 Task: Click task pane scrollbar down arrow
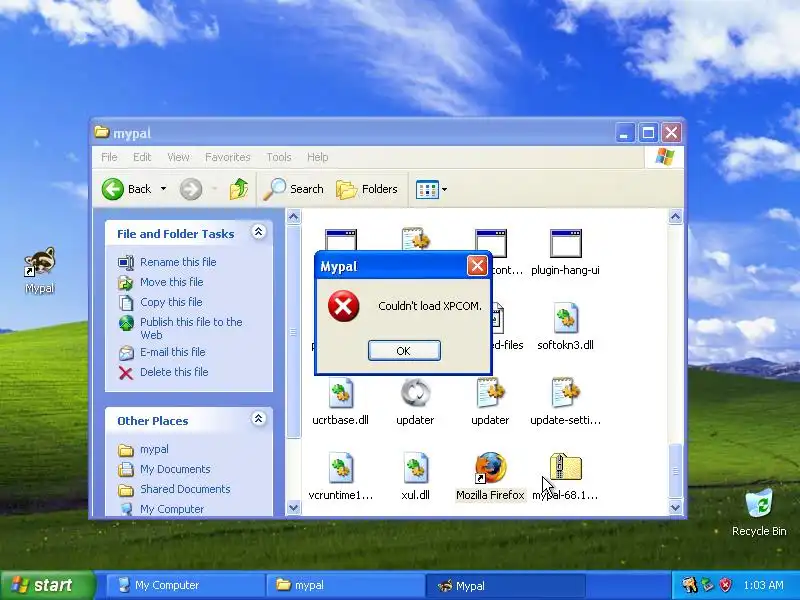click(x=293, y=508)
